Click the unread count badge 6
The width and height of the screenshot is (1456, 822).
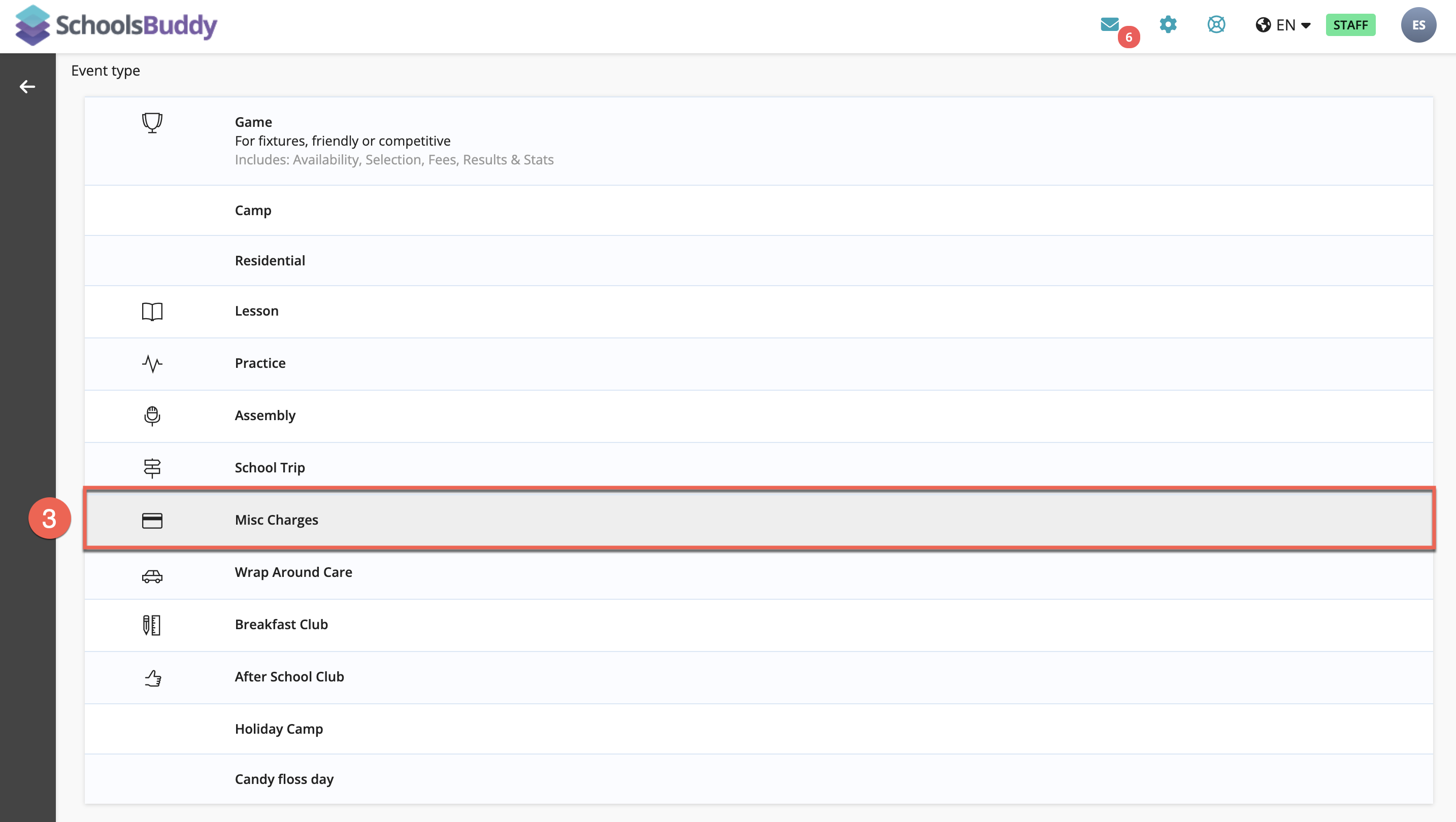(1128, 37)
